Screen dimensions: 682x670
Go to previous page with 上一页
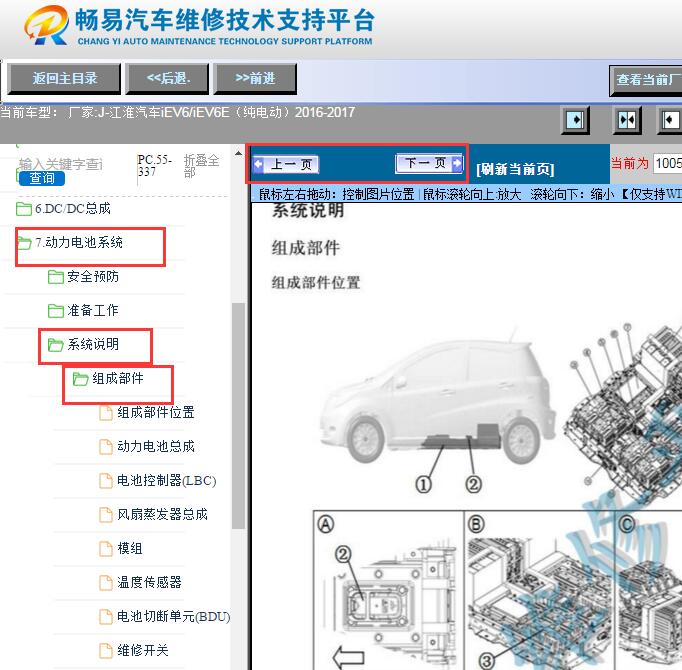pos(285,164)
